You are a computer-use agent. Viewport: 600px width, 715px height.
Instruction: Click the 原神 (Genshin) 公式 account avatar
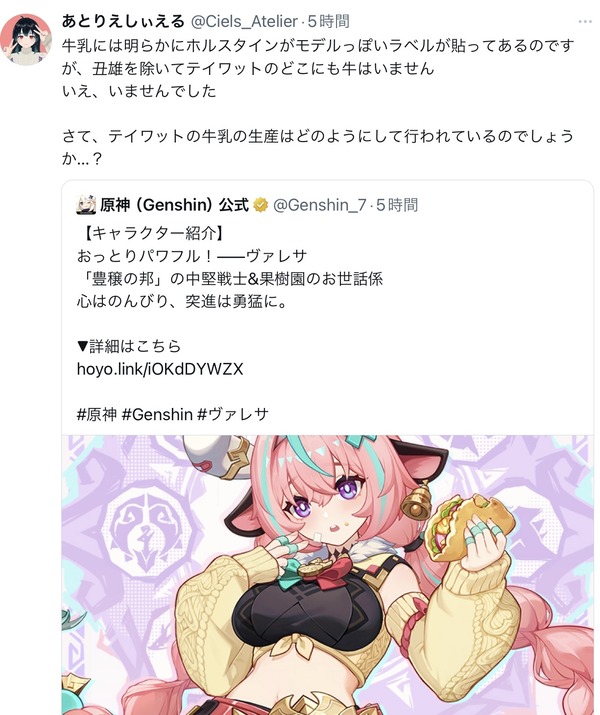(x=86, y=205)
